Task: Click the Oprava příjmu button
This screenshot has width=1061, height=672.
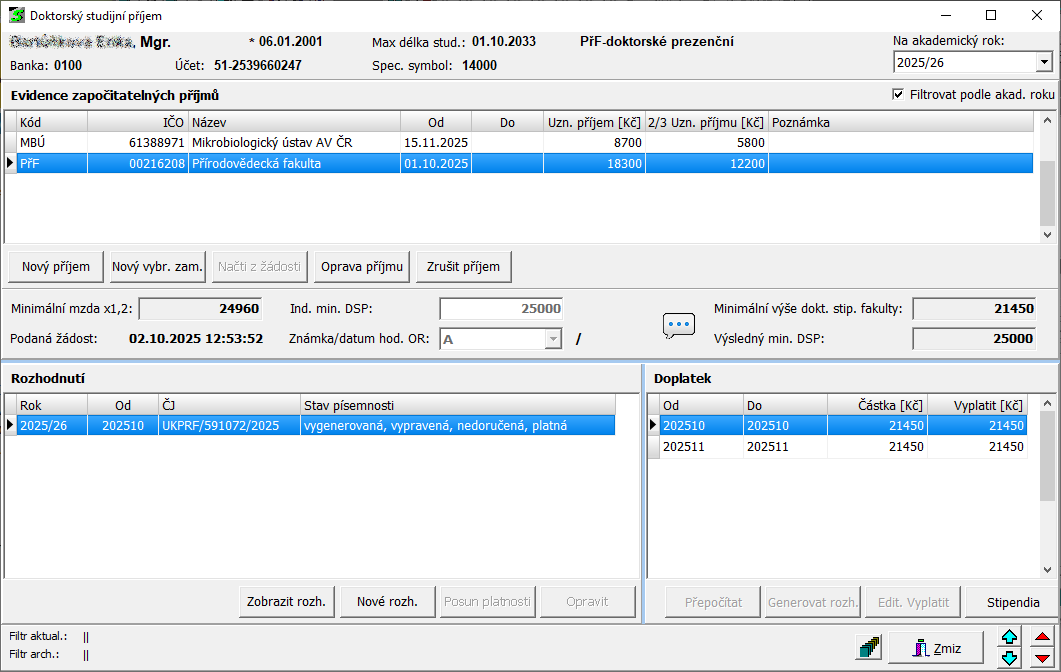Action: tap(362, 266)
